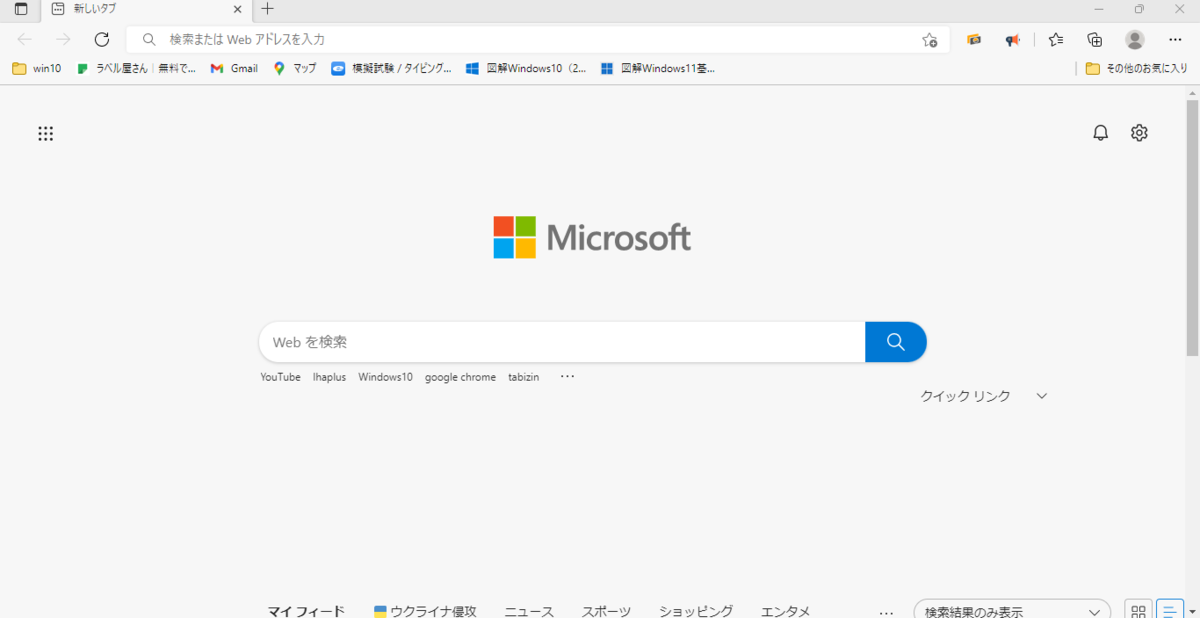
Task: Open the win10 bookmarks folder
Action: pos(36,68)
